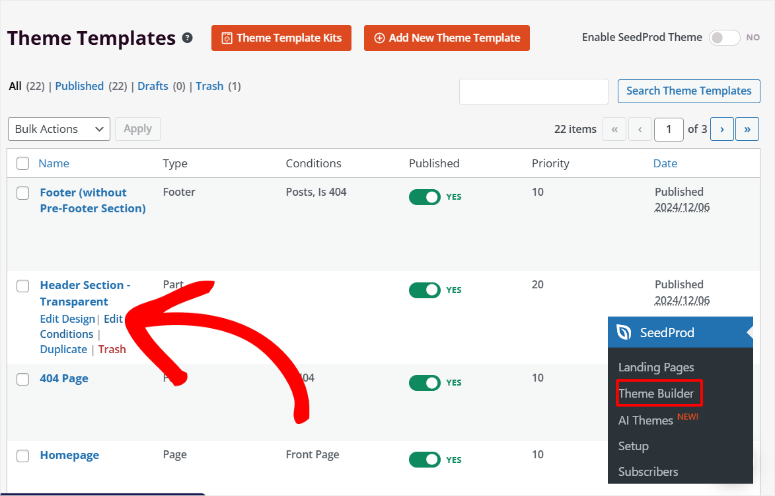Click Trash under Header Section
The height and width of the screenshot is (496, 775).
point(112,349)
